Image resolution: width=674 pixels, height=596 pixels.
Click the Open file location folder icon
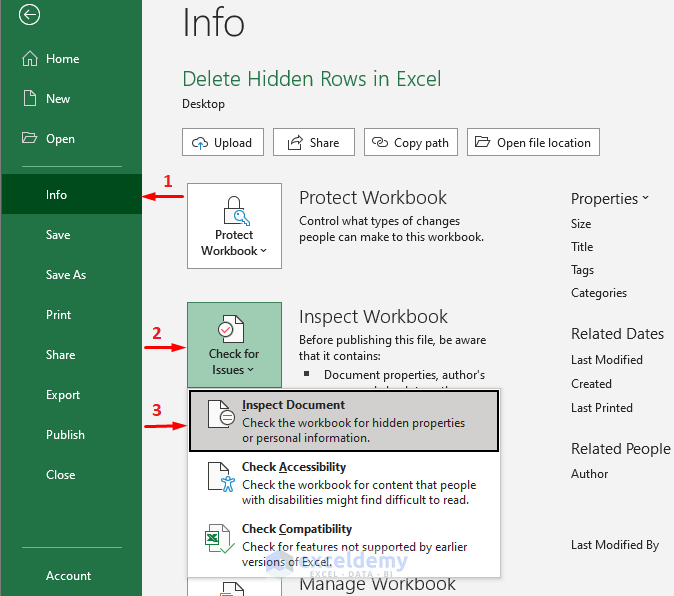coord(482,142)
